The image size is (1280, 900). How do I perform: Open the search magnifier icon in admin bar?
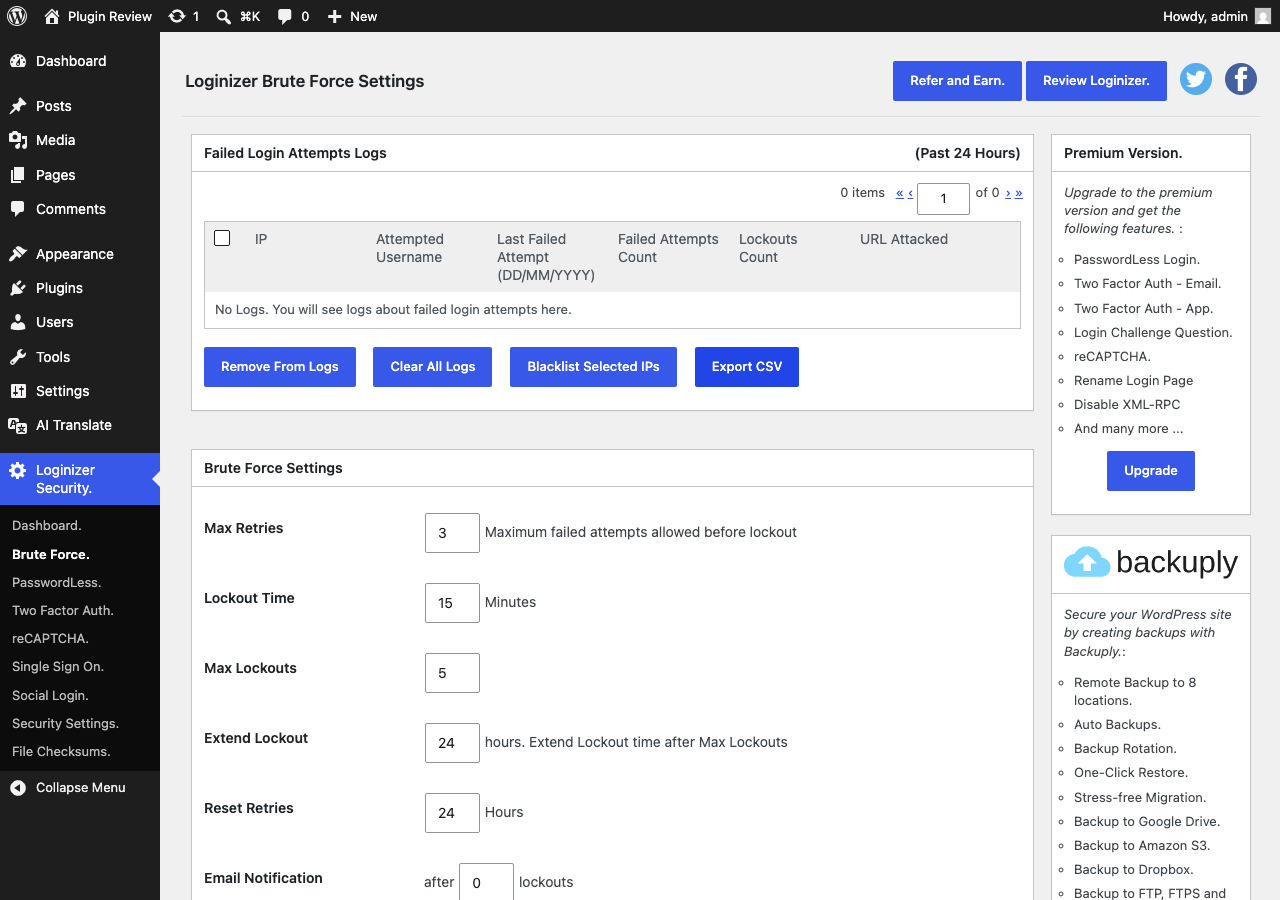pyautogui.click(x=223, y=16)
